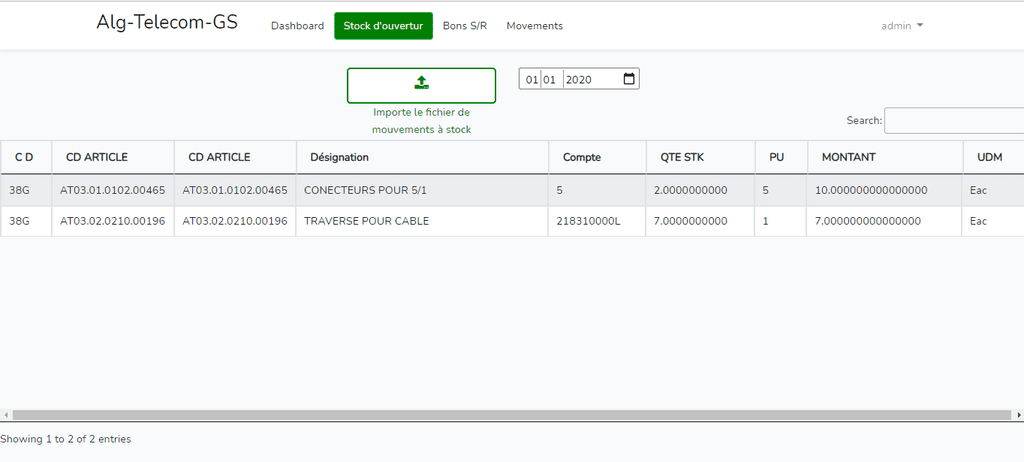Sort by the UDM column header

[993, 157]
